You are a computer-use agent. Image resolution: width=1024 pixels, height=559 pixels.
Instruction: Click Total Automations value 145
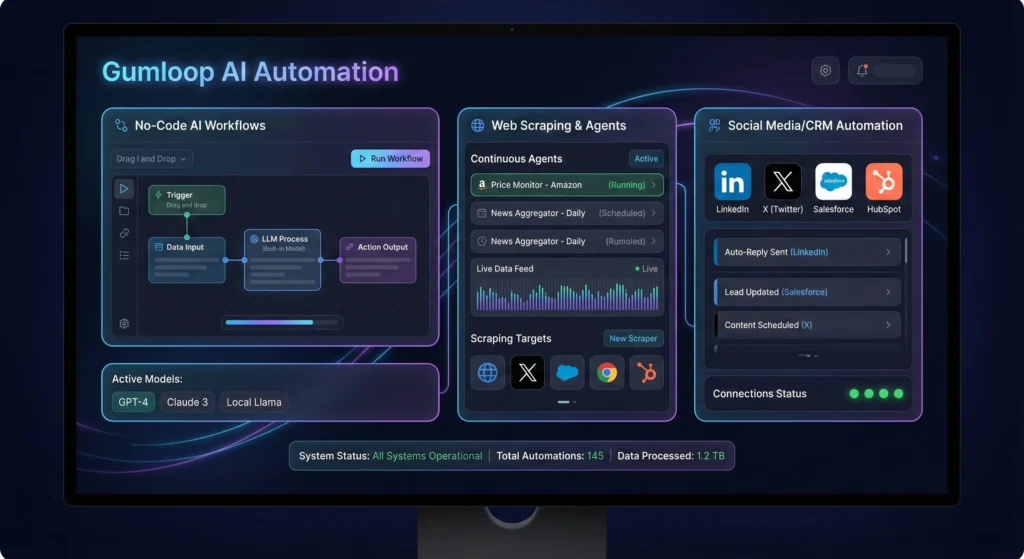click(x=595, y=456)
